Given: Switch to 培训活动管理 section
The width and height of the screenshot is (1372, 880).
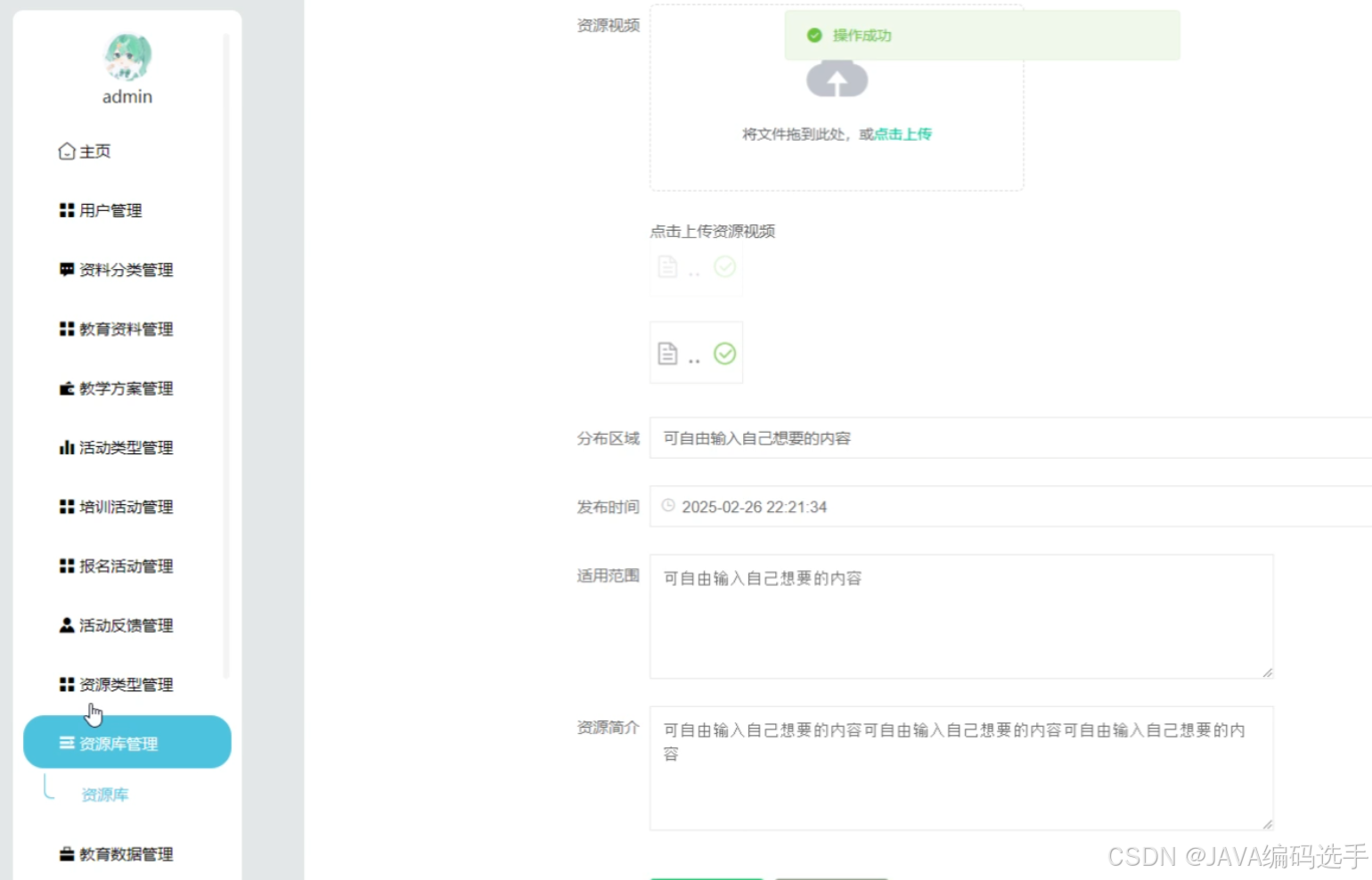Looking at the screenshot, I should [x=125, y=506].
